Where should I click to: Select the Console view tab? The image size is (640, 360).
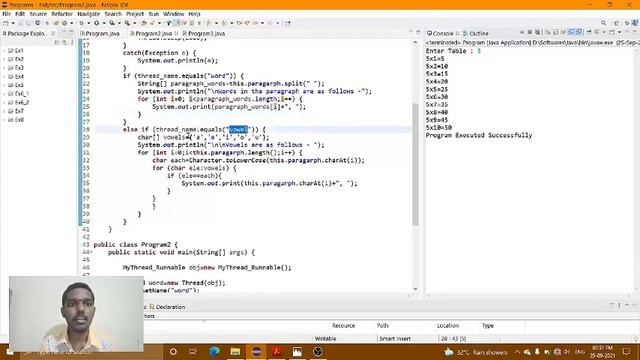pyautogui.click(x=440, y=33)
